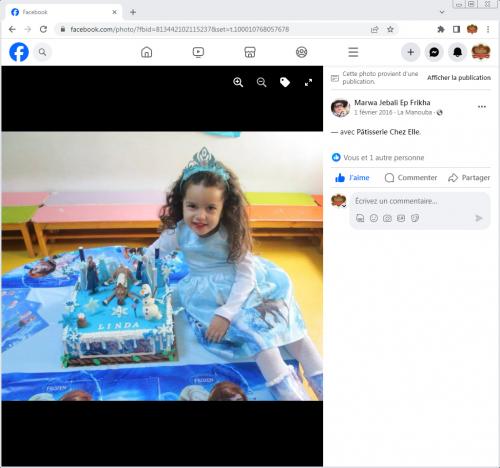Image resolution: width=500 pixels, height=468 pixels.
Task: Enter fullscreen photo view
Action: click(x=308, y=82)
